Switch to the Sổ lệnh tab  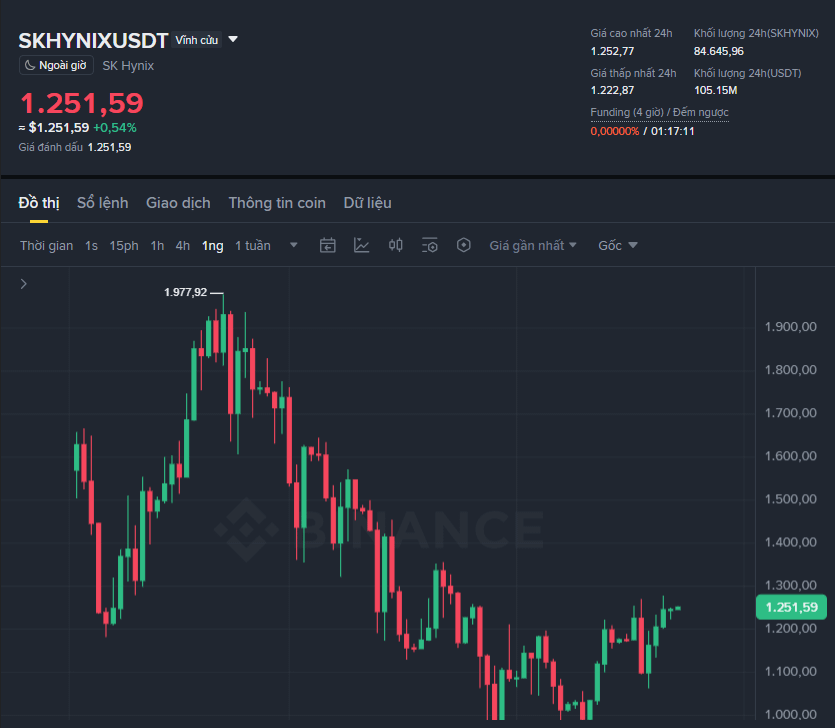(x=103, y=203)
